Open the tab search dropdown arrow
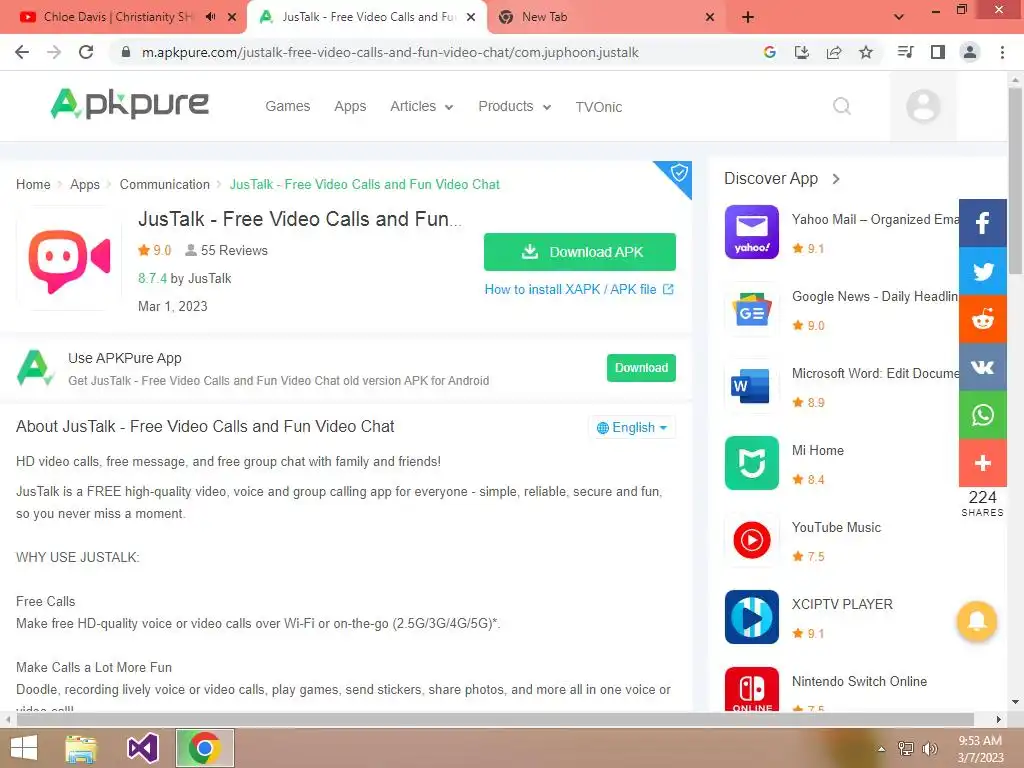This screenshot has width=1024, height=768. [x=899, y=17]
